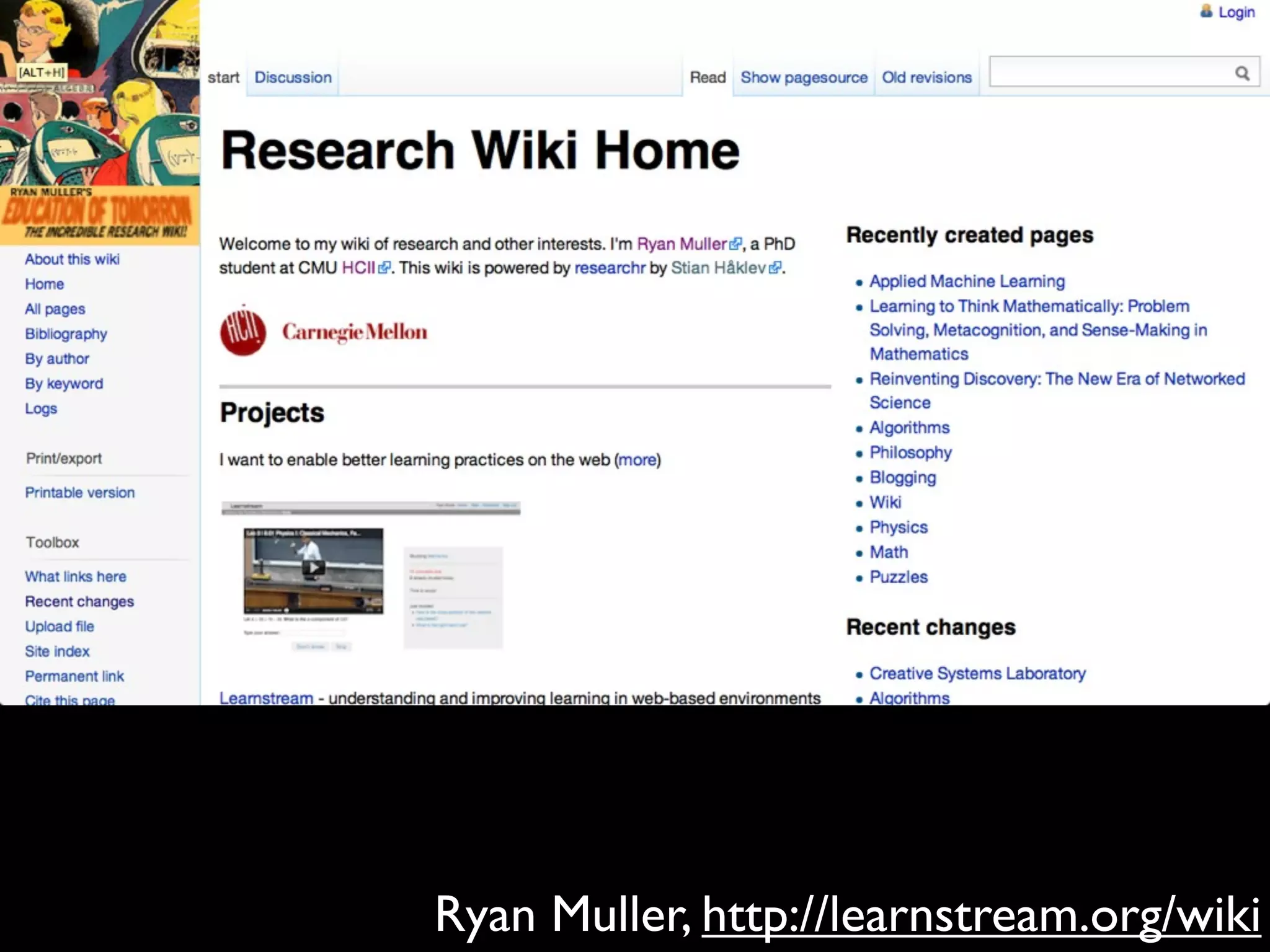Viewport: 1270px width, 952px height.
Task: Click external link icon after Ryan Muller
Action: (x=735, y=244)
